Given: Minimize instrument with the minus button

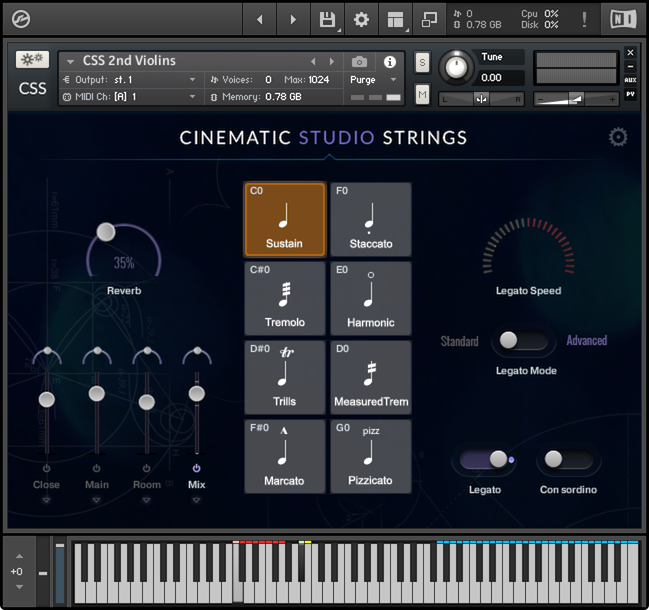Looking at the screenshot, I should click(x=630, y=66).
